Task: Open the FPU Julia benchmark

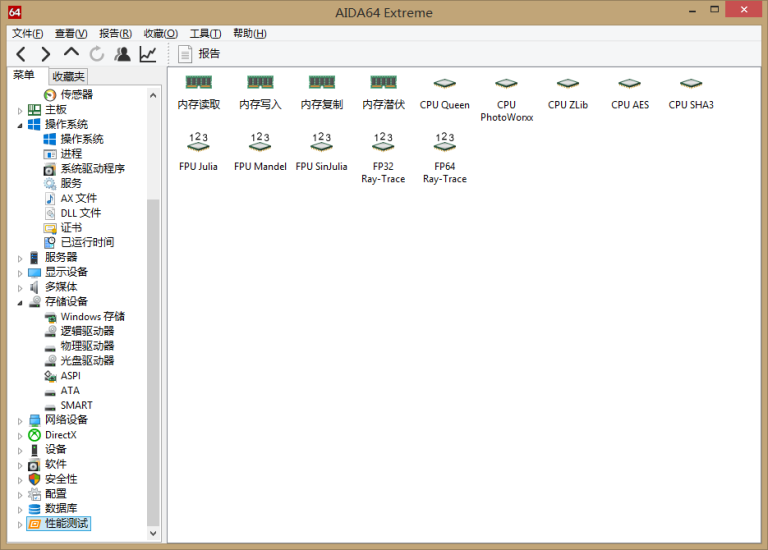Action: point(198,152)
